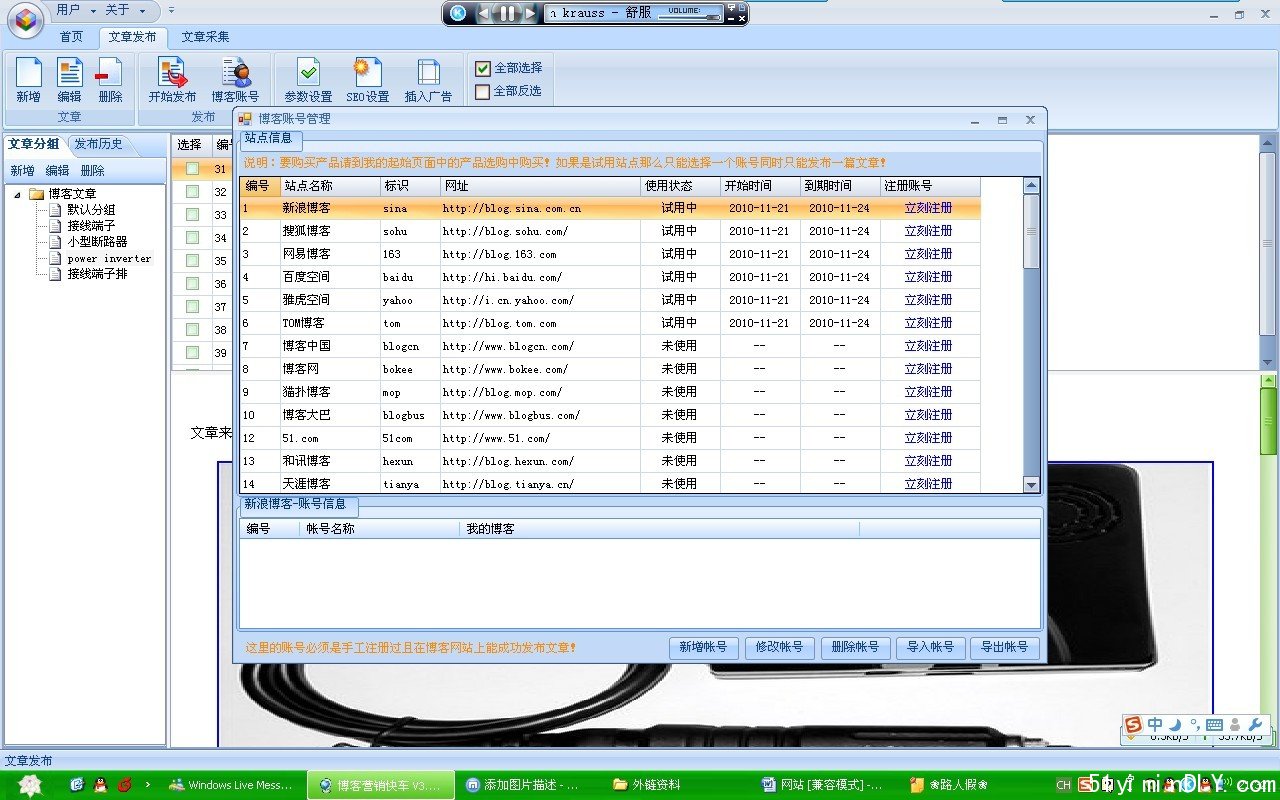The height and width of the screenshot is (800, 1280).
Task: Select the 网易博客 site row
Action: (x=610, y=254)
